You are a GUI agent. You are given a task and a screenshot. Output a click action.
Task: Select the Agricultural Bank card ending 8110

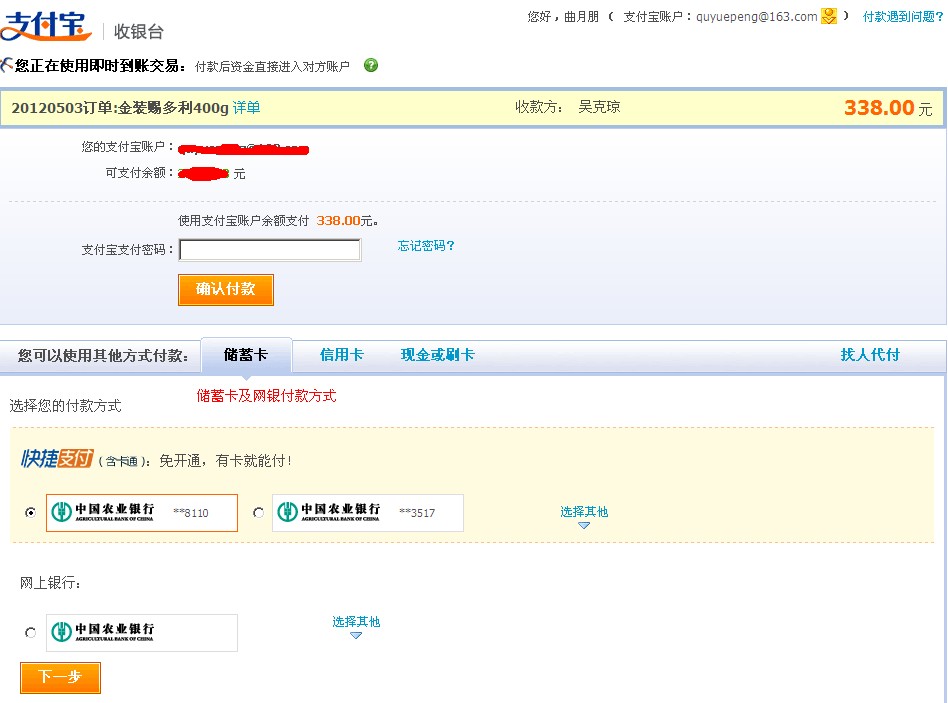point(30,513)
